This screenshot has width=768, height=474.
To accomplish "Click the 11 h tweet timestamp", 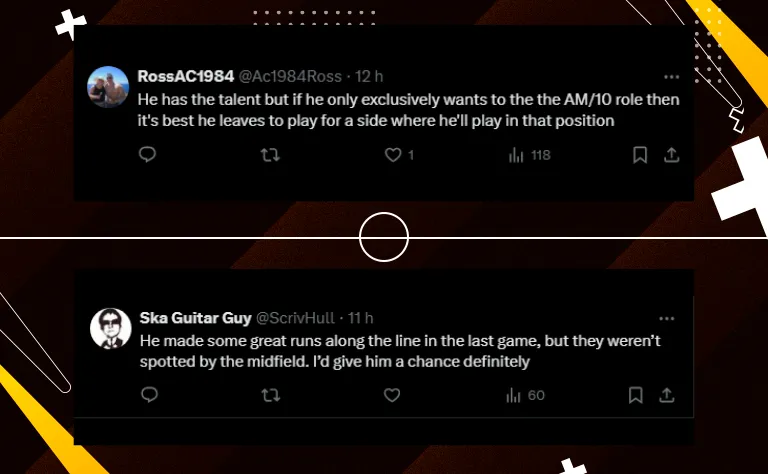I will click(x=360, y=318).
